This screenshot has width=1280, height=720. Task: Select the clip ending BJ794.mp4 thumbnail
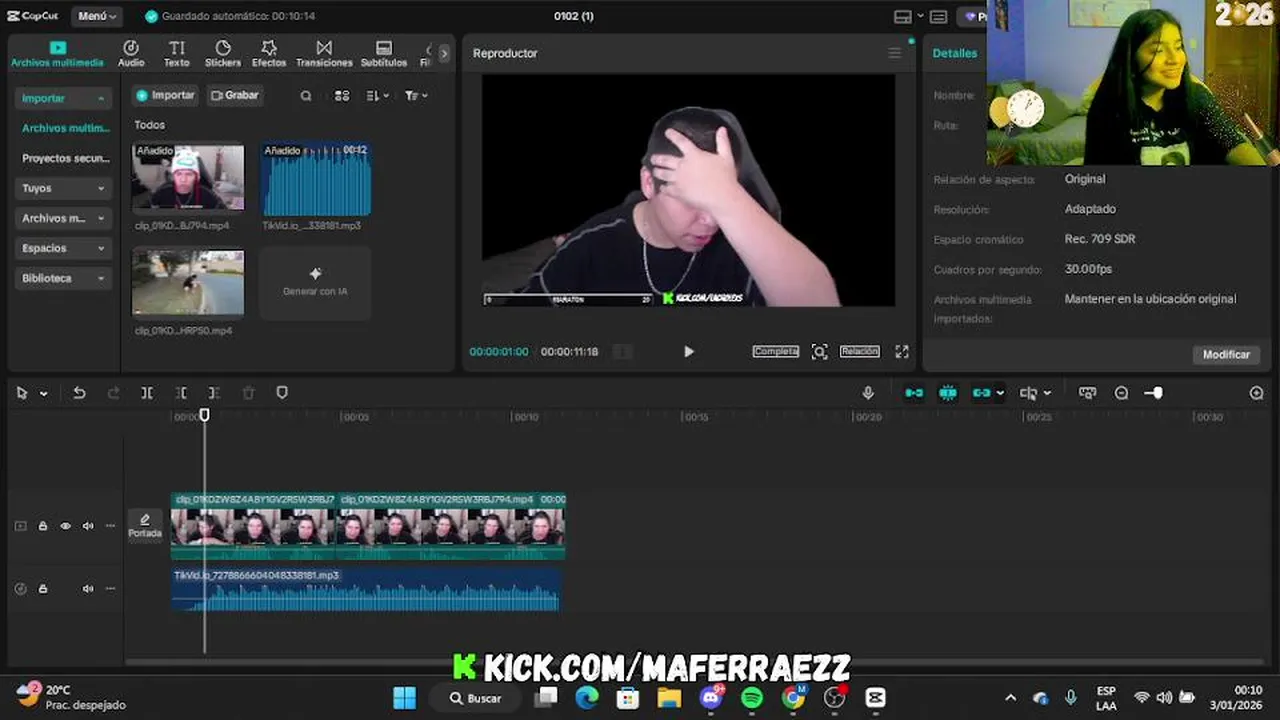[188, 177]
